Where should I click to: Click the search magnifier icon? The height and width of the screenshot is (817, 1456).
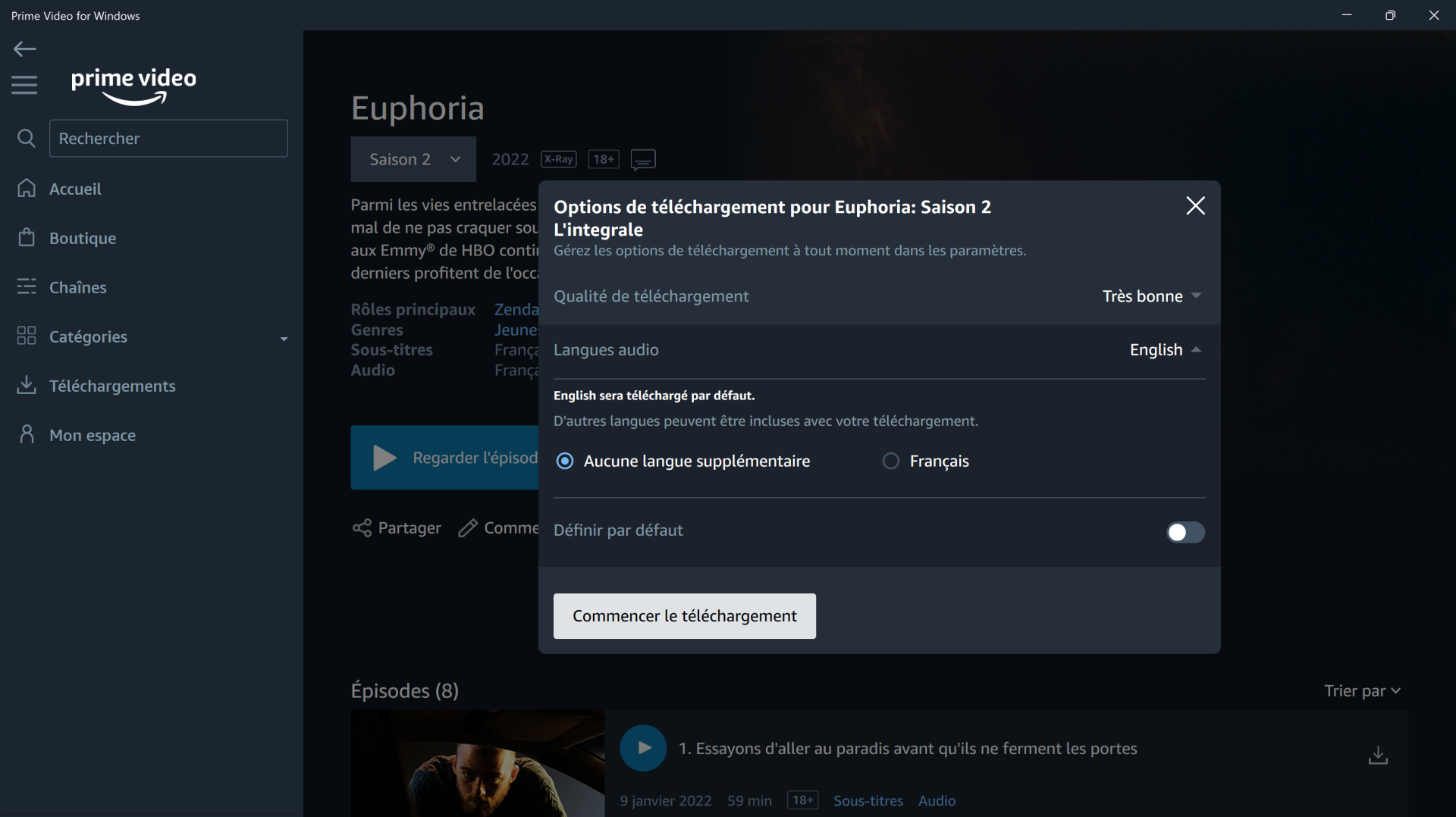(x=26, y=138)
